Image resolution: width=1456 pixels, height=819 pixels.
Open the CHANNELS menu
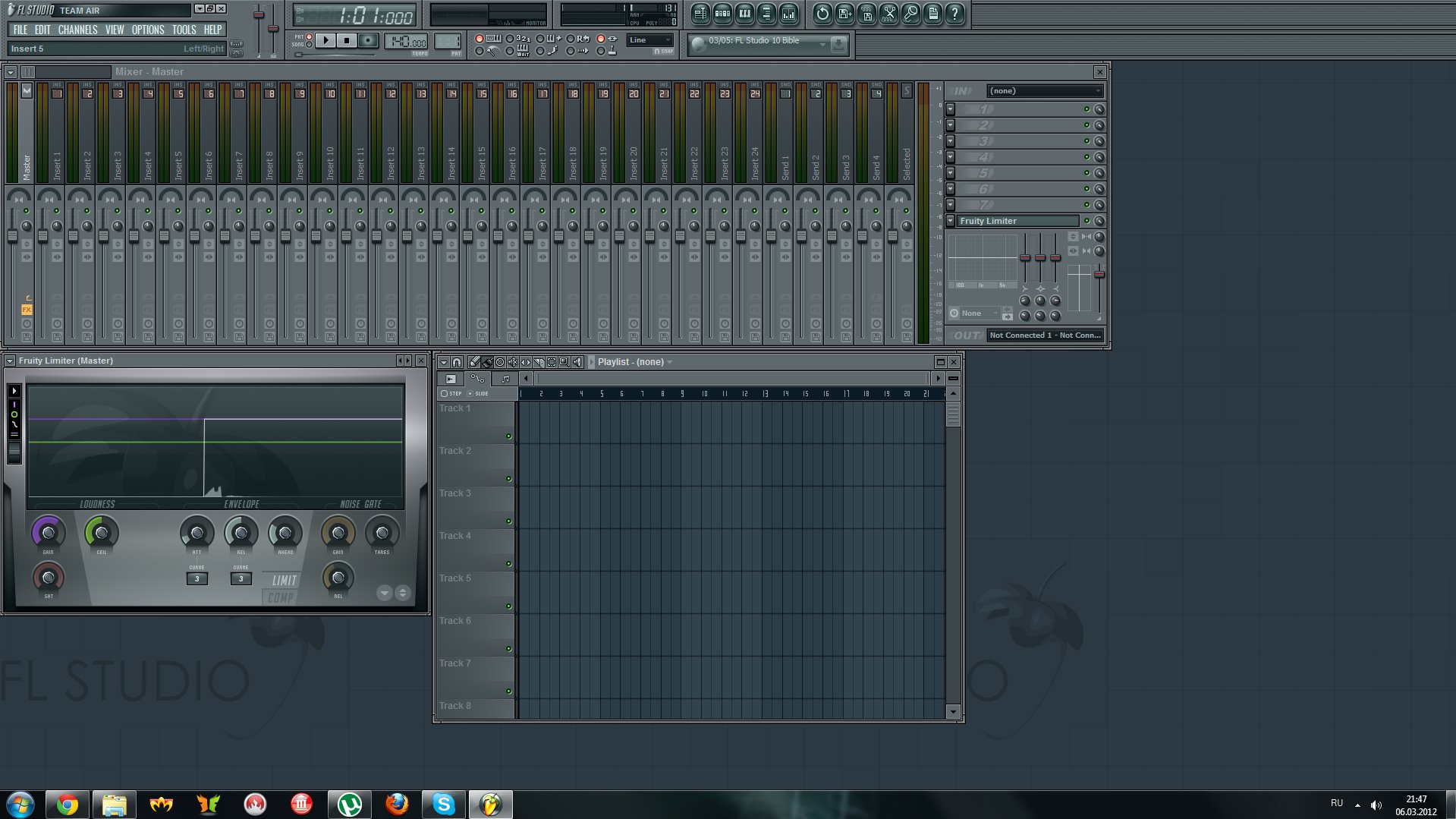pos(77,30)
